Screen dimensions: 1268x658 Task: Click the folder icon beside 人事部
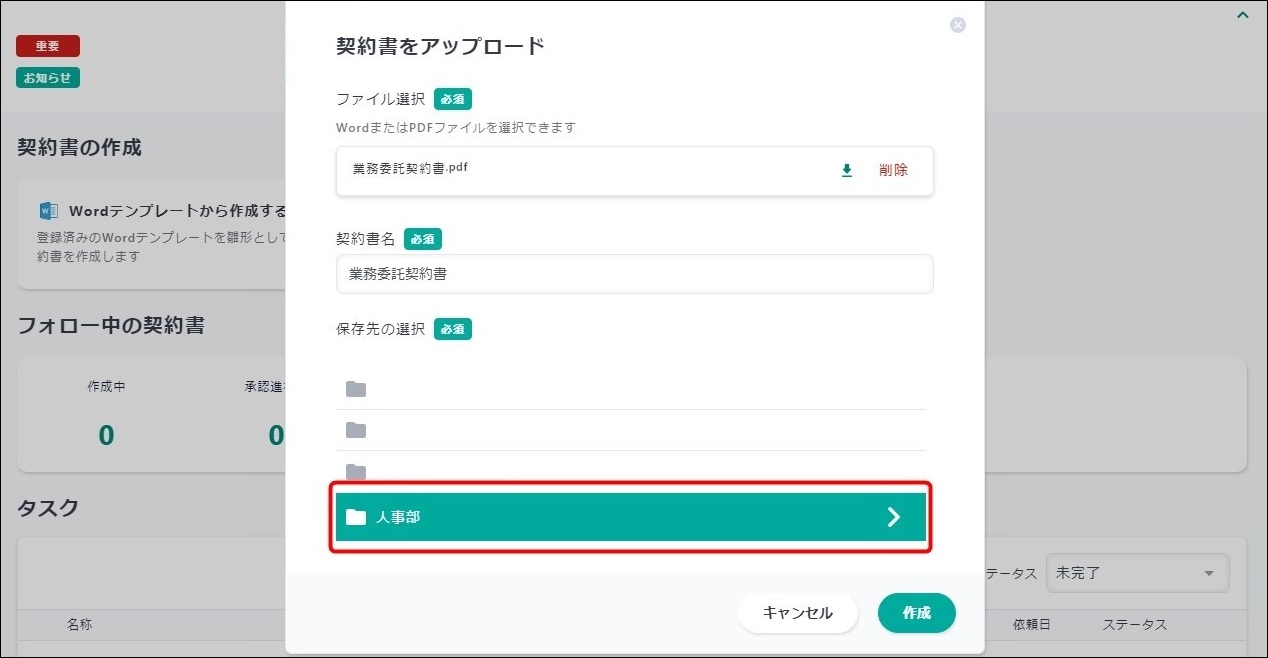pyautogui.click(x=356, y=517)
